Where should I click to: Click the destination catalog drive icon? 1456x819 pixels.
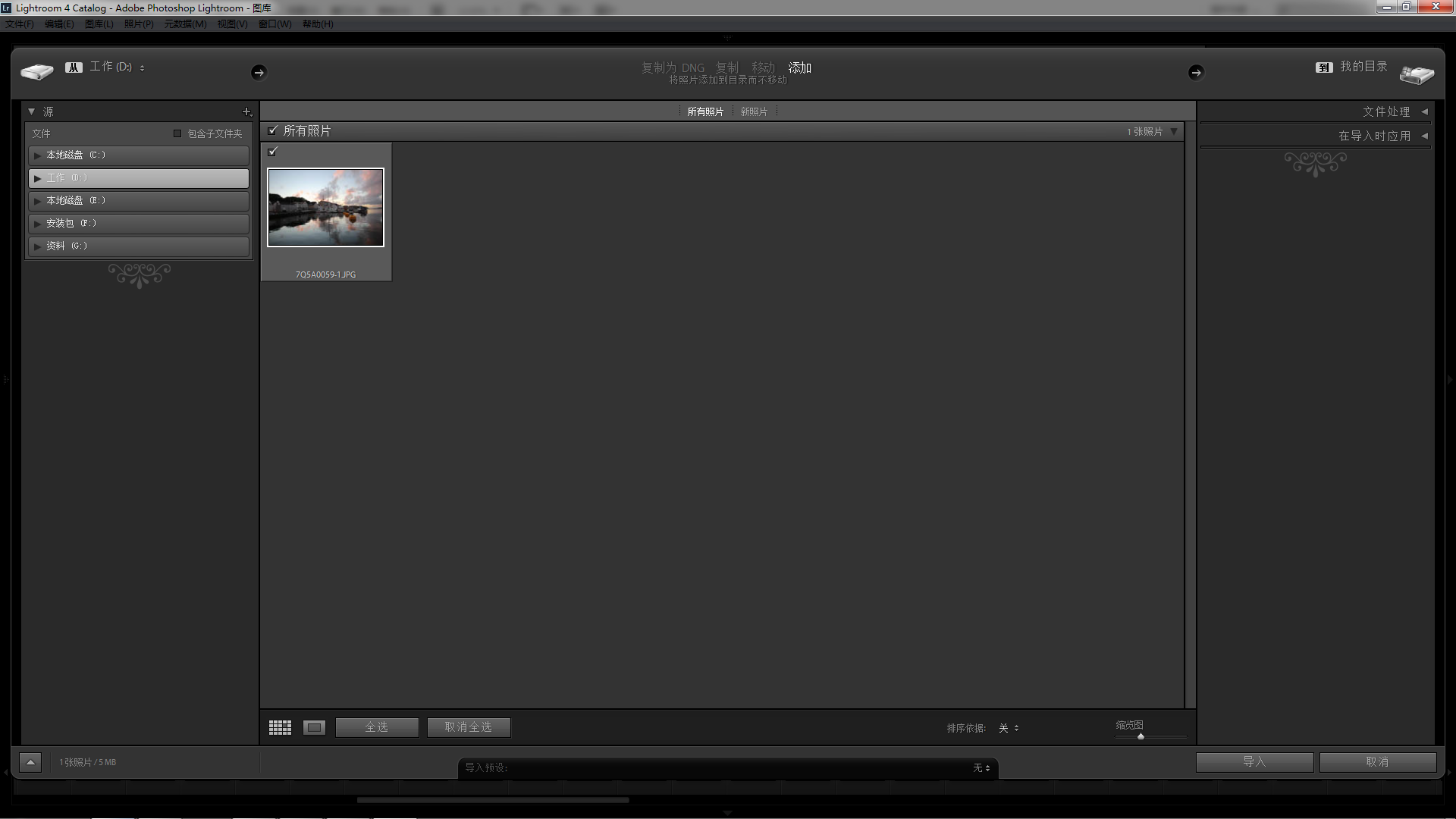[1417, 74]
